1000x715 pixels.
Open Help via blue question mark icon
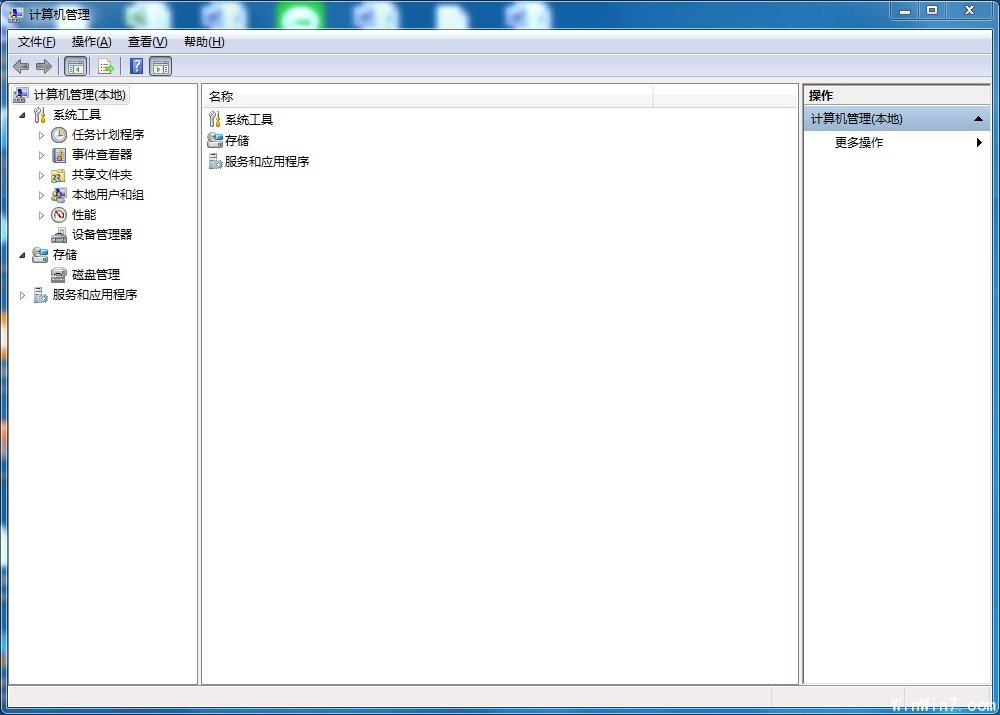pyautogui.click(x=136, y=67)
